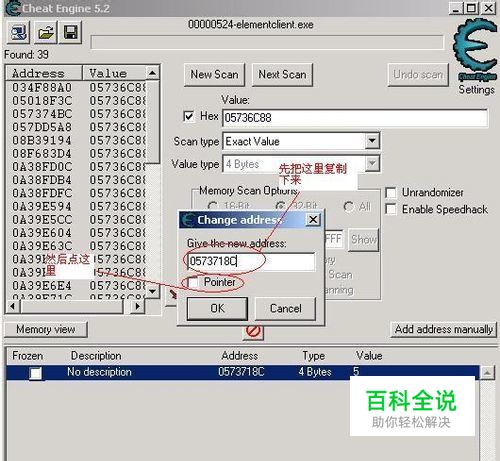Select address 0A38FDFC in the results
The height and width of the screenshot is (461, 500).
coord(42,193)
